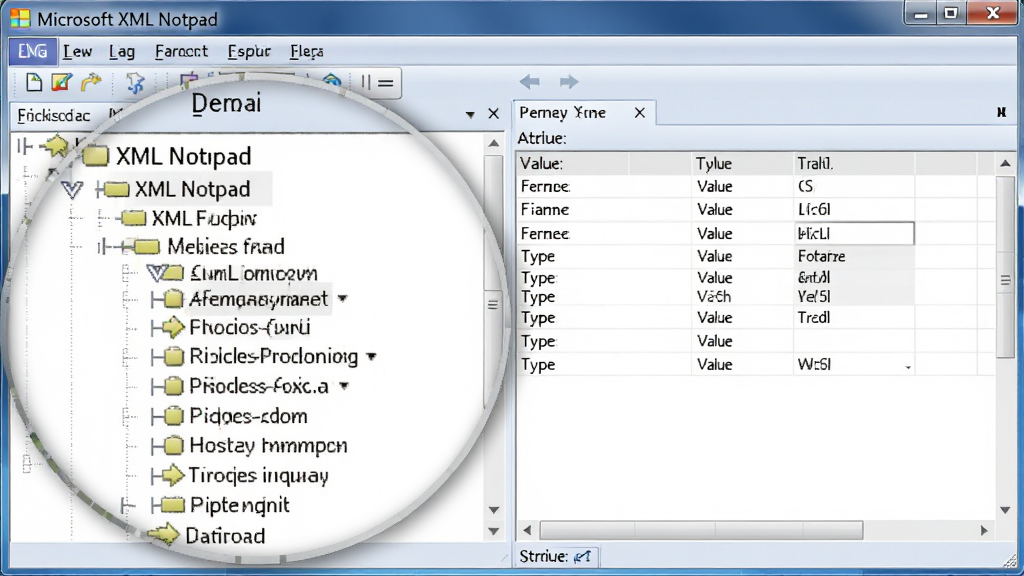Click folder icon beside Ribicles-Procloniog
Viewport: 1024px width, 576px height.
pos(173,357)
